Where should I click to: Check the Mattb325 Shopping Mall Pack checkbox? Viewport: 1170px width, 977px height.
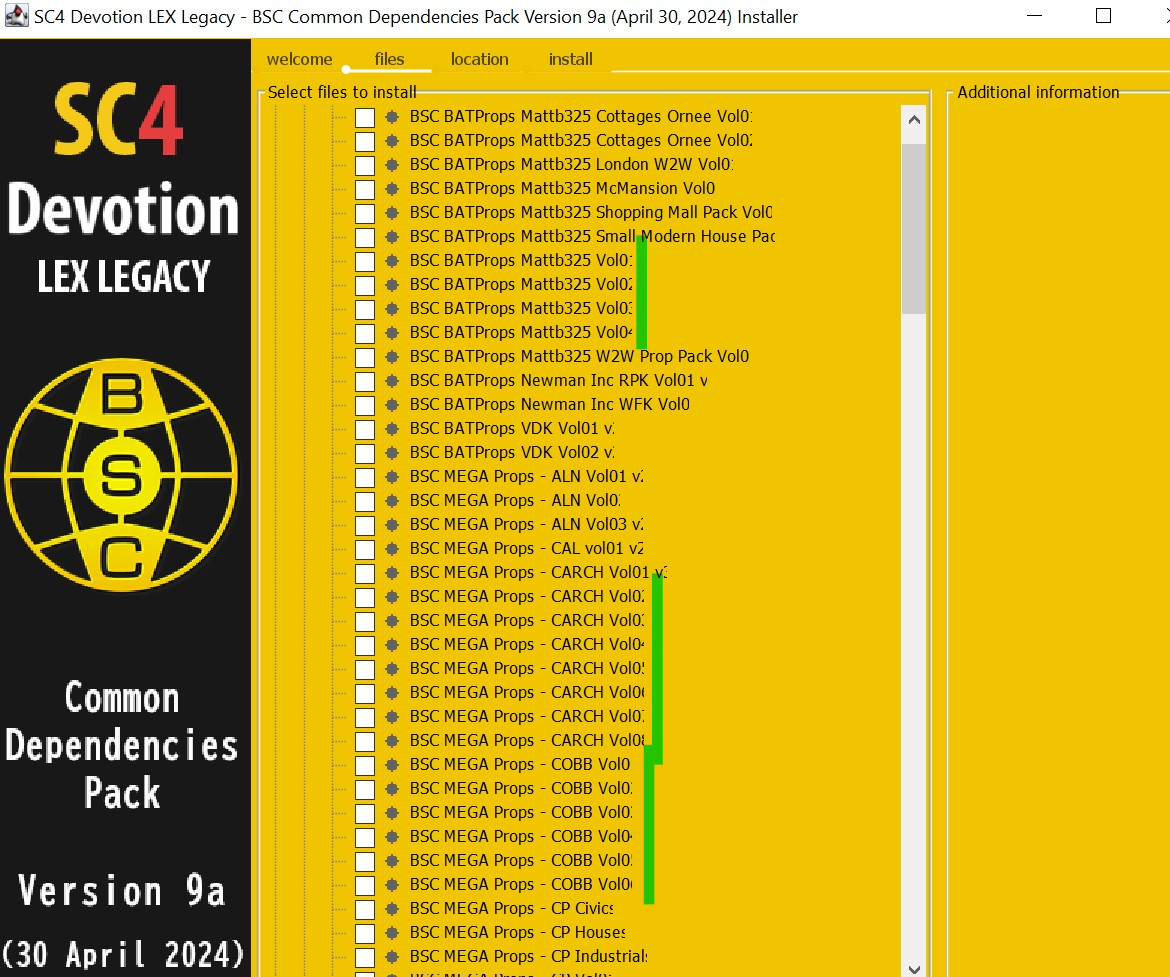pos(365,213)
